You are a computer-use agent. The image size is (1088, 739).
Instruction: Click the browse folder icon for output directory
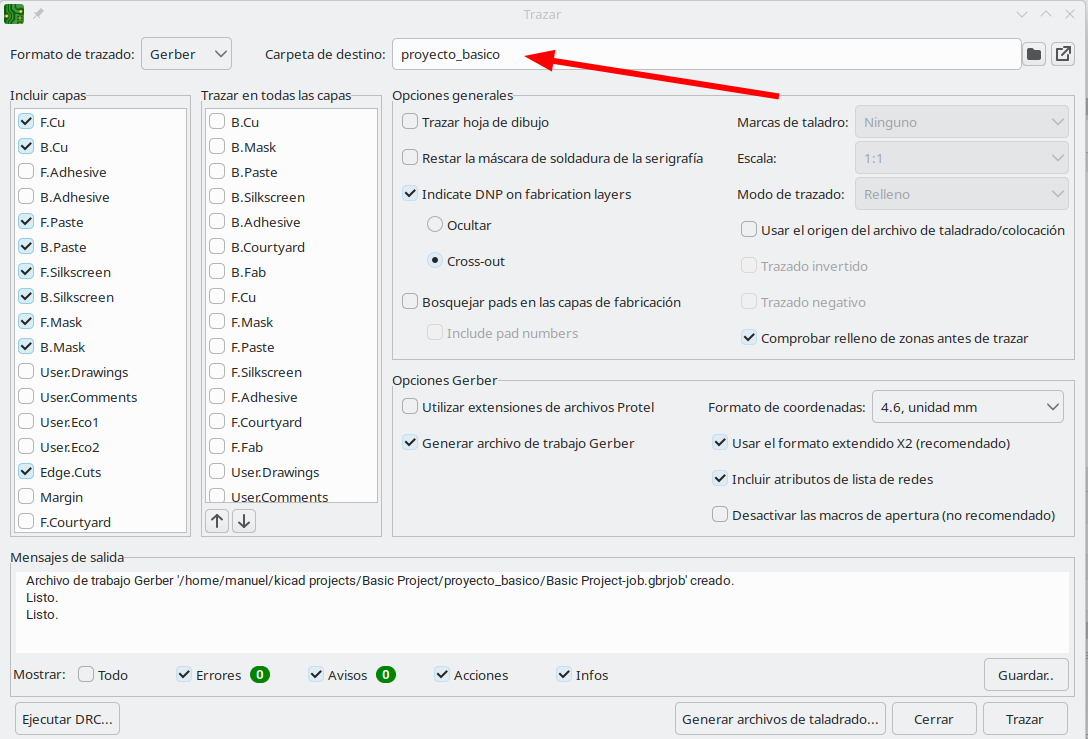[1034, 54]
